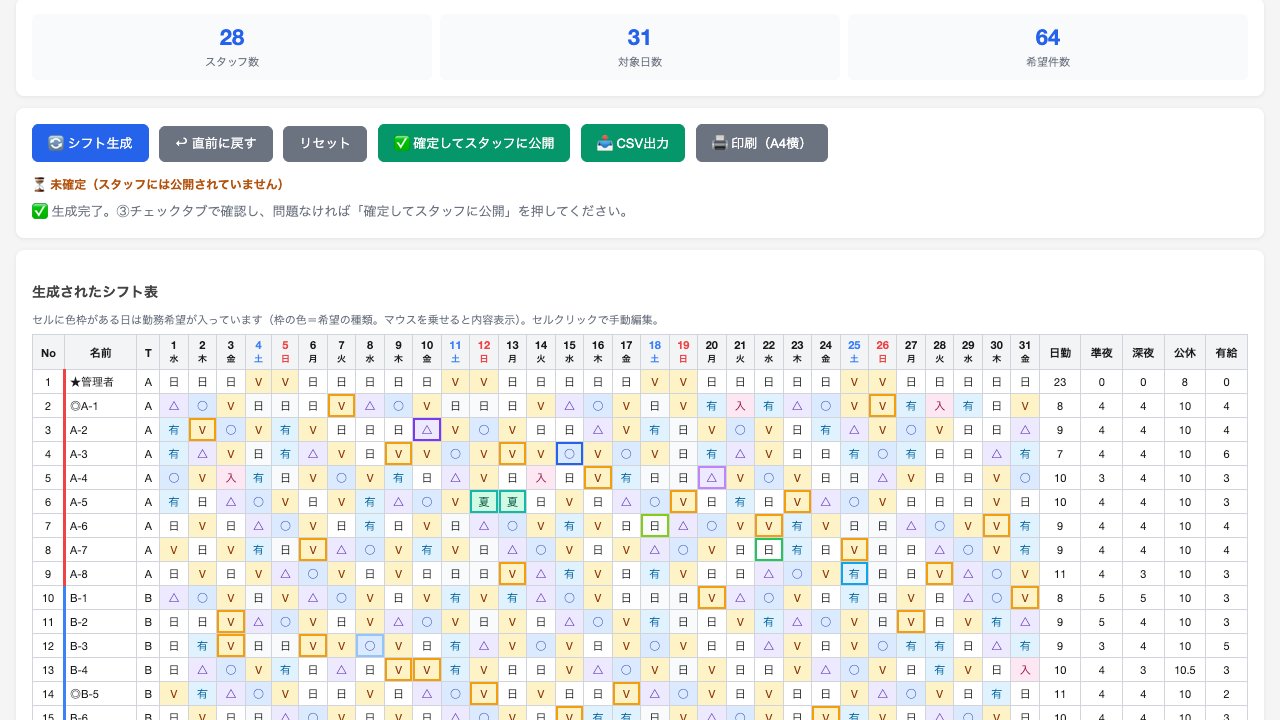Edit B-4's pink 入 cell on day 31
The image size is (1280, 720).
[x=1025, y=670]
